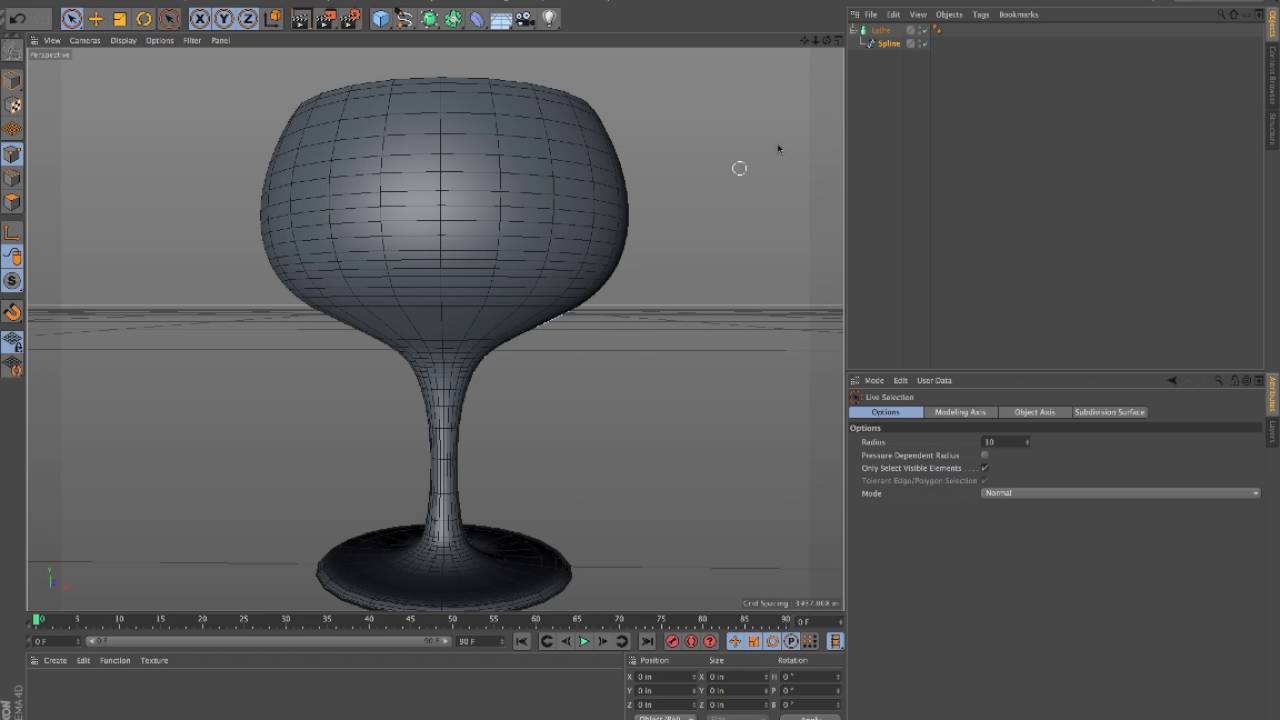Collapse the Lathe object tree
Viewport: 1280px width, 720px height.
coord(853,30)
